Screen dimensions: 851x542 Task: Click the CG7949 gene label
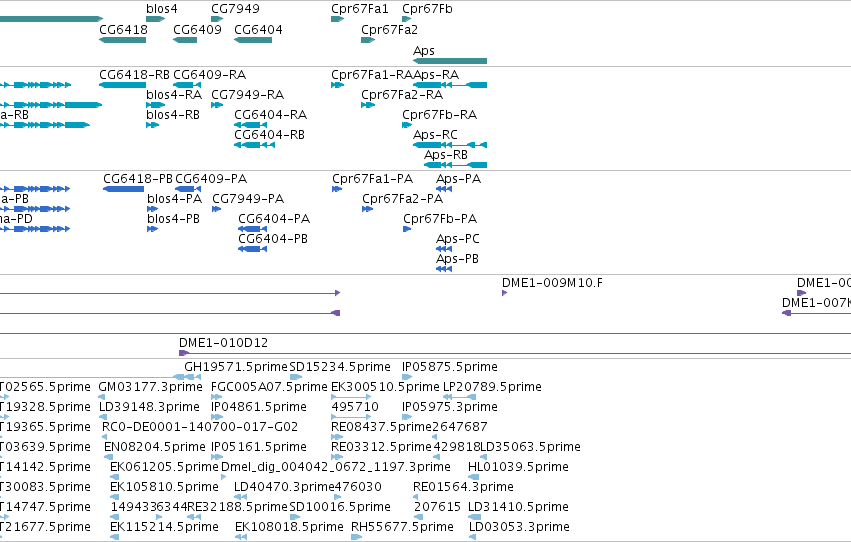tap(235, 9)
